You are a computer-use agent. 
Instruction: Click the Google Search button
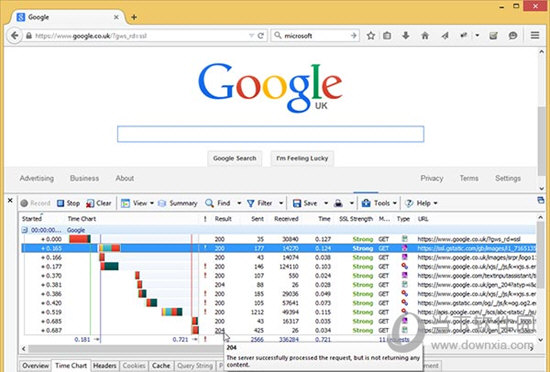pos(235,158)
